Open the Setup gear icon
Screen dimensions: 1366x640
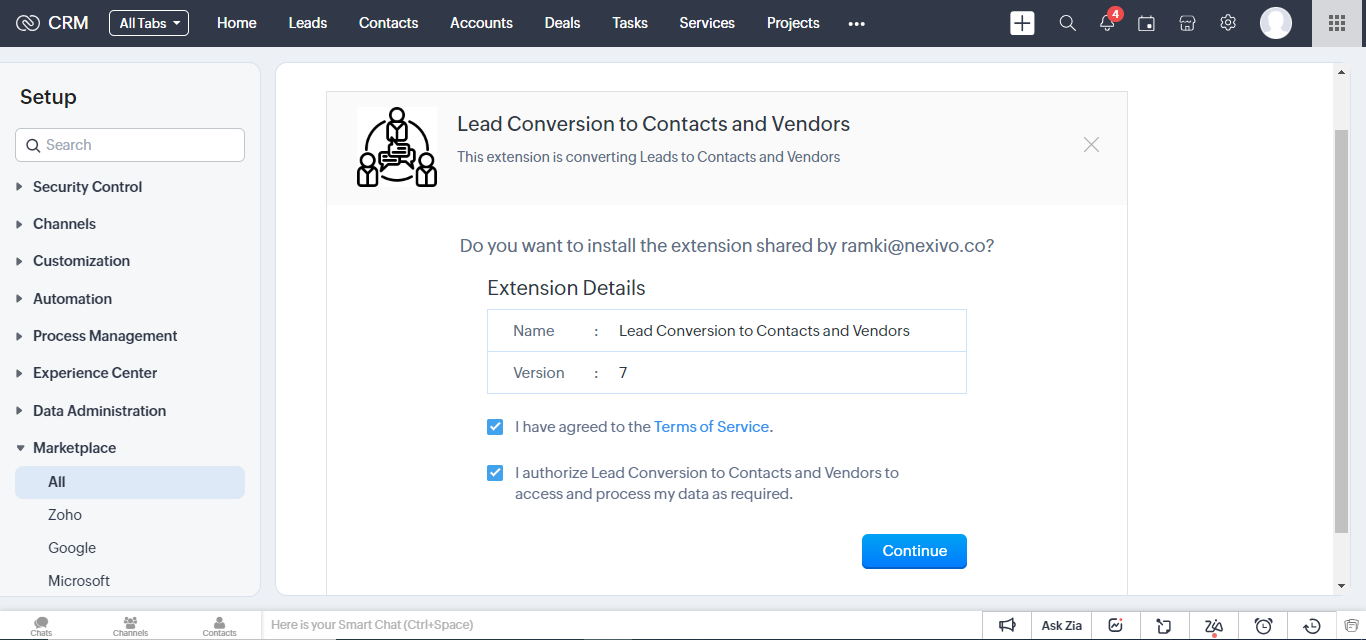[x=1228, y=23]
